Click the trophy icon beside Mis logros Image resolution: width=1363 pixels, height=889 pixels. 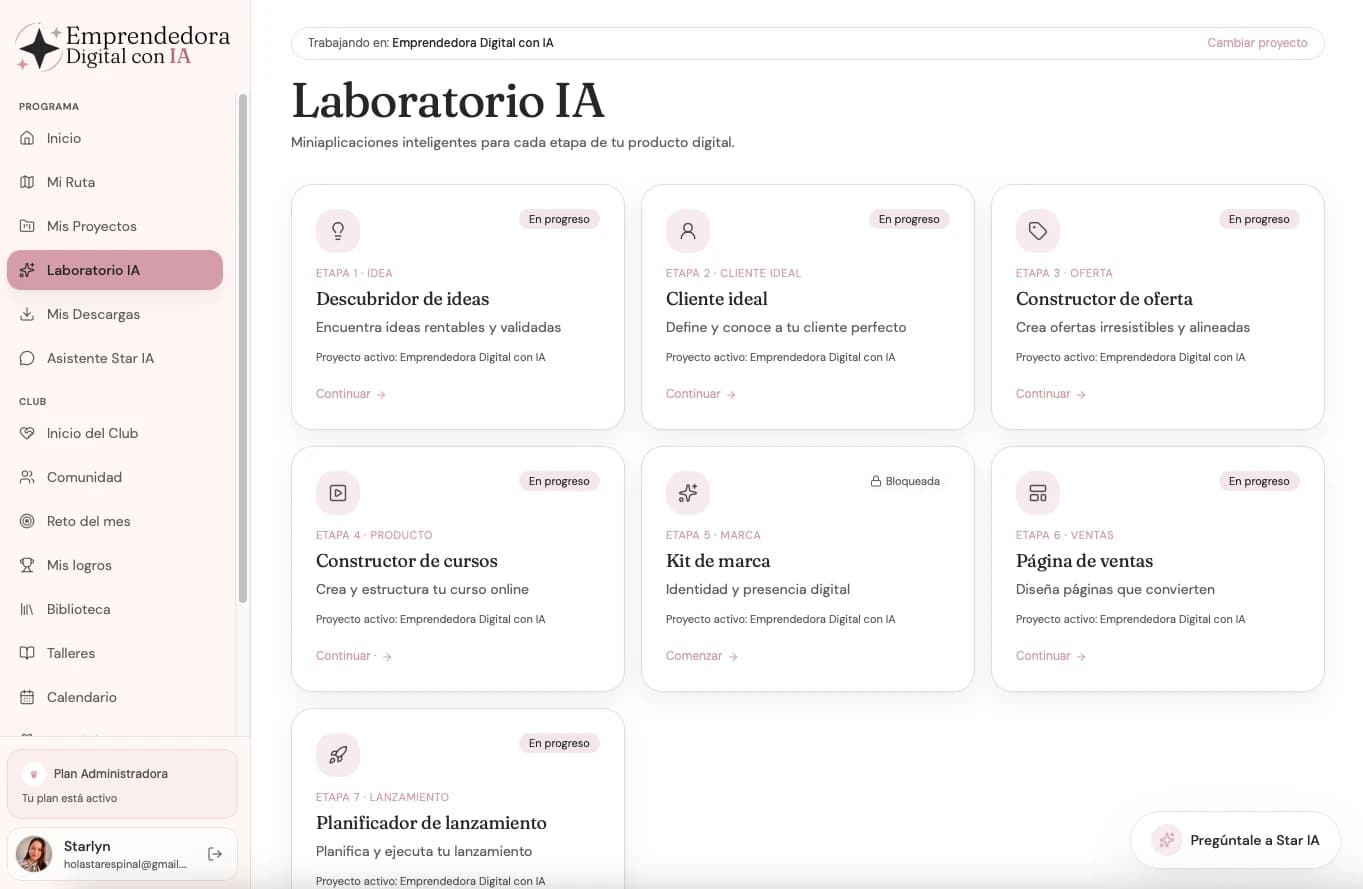tap(27, 565)
